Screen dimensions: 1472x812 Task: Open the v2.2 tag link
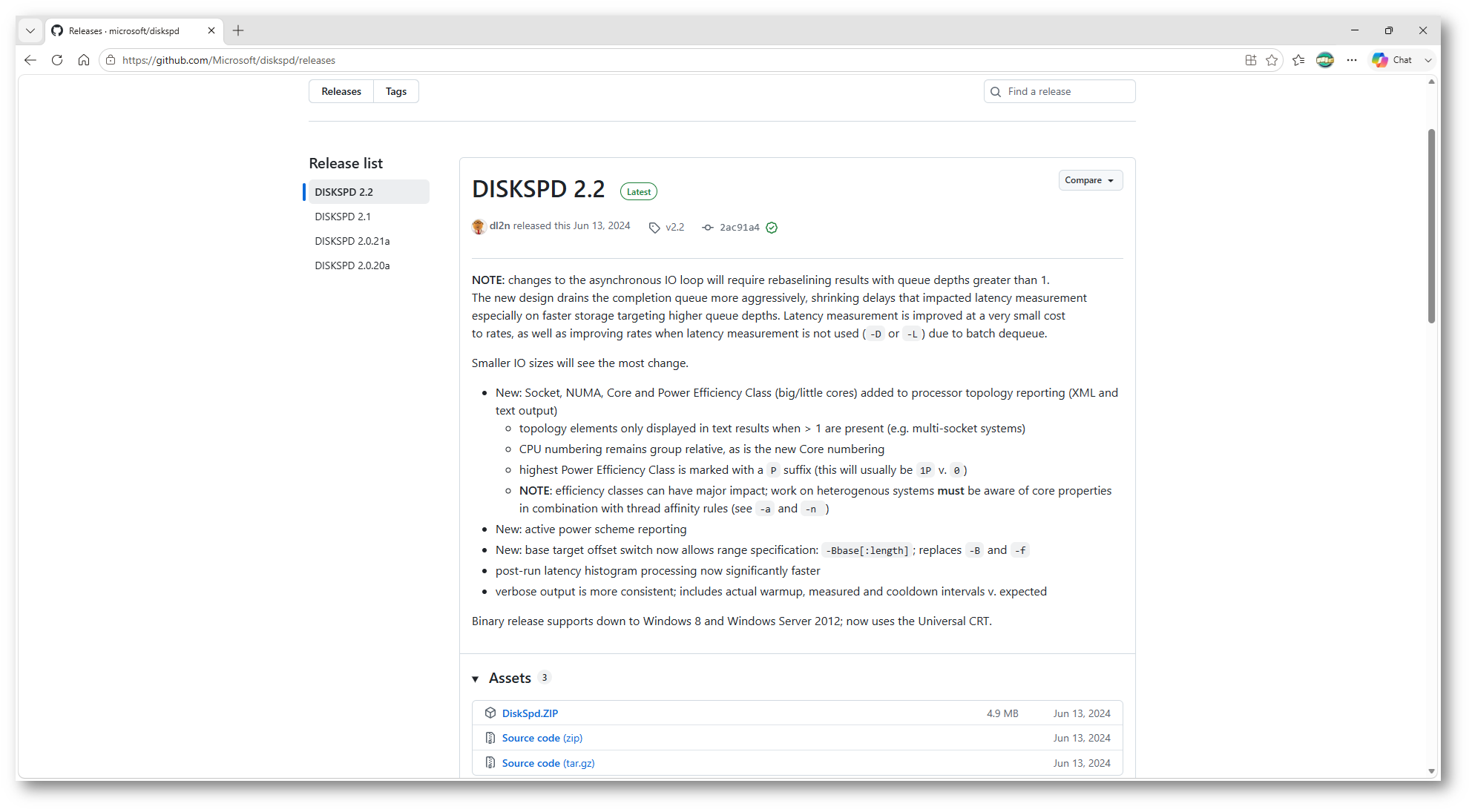pyautogui.click(x=675, y=228)
